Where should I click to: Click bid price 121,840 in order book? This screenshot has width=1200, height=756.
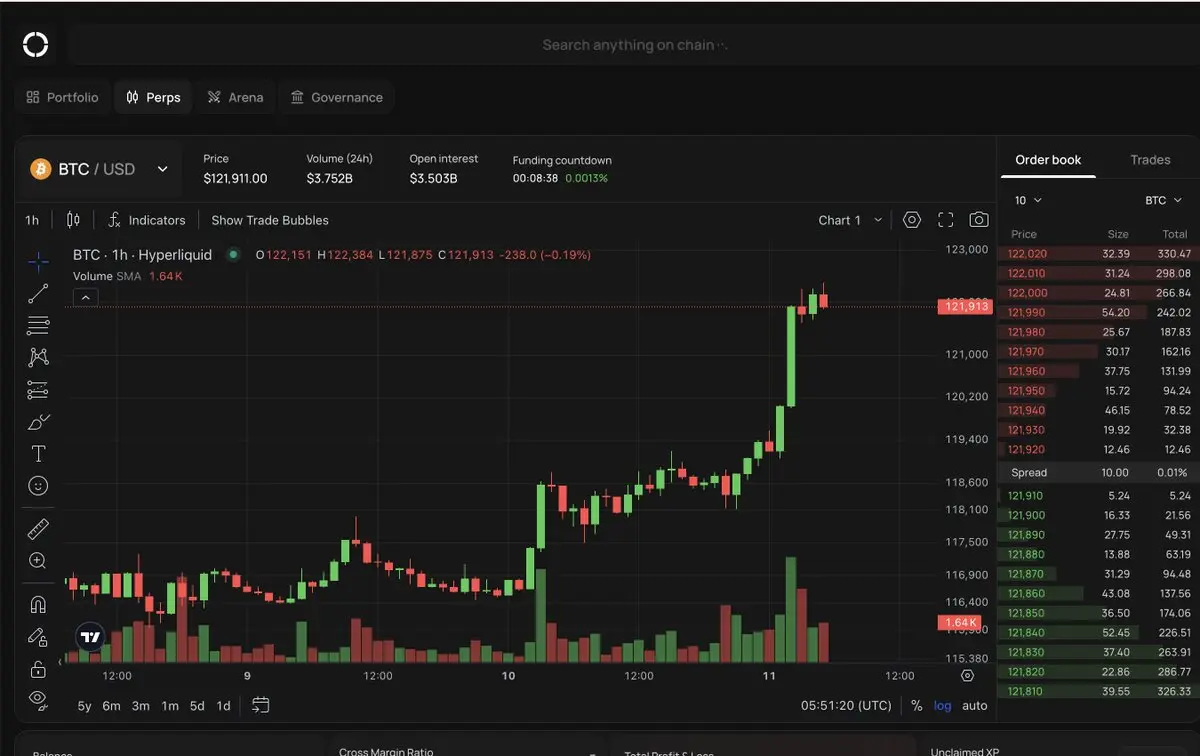point(1025,633)
